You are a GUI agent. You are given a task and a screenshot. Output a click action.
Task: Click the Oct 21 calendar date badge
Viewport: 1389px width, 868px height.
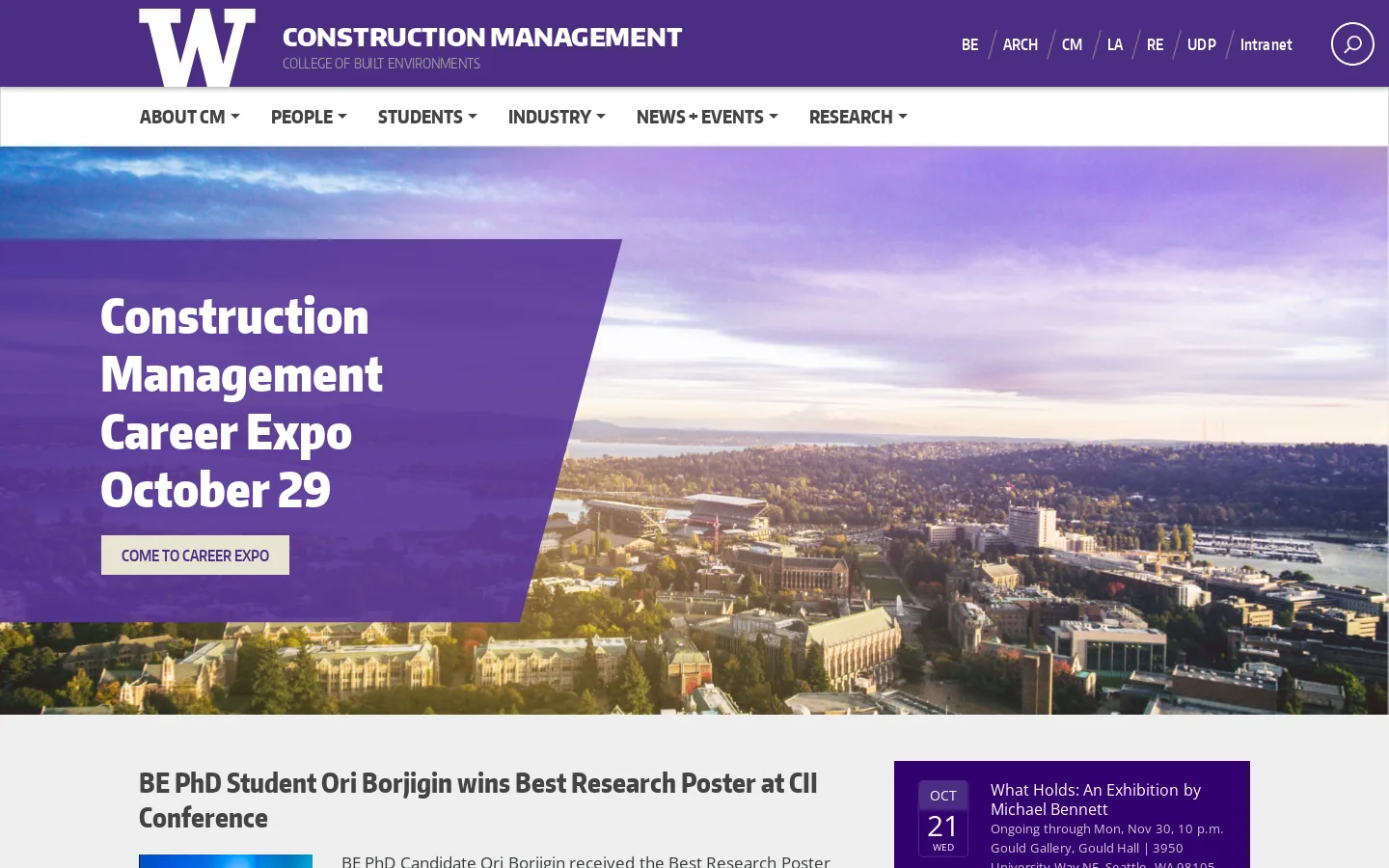tap(943, 819)
